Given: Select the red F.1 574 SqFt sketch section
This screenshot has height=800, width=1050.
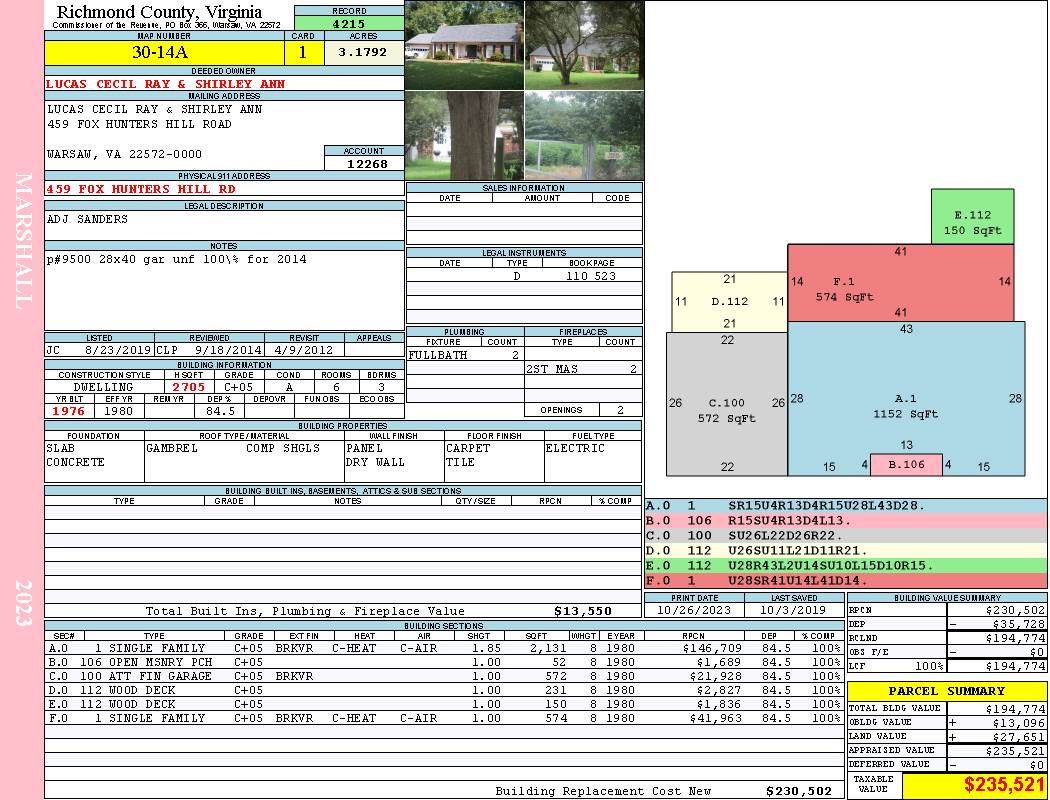Looking at the screenshot, I should [901, 283].
